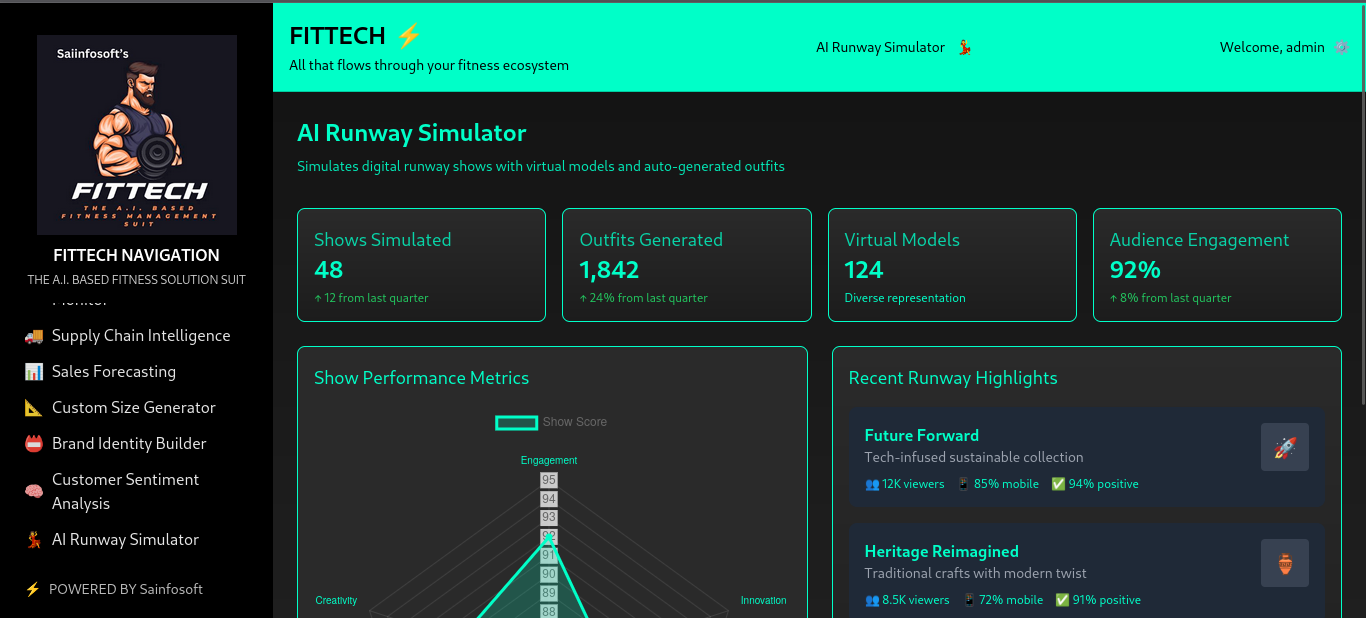Select the Audience Engagement stat card
This screenshot has height=618, width=1366.
tap(1216, 265)
